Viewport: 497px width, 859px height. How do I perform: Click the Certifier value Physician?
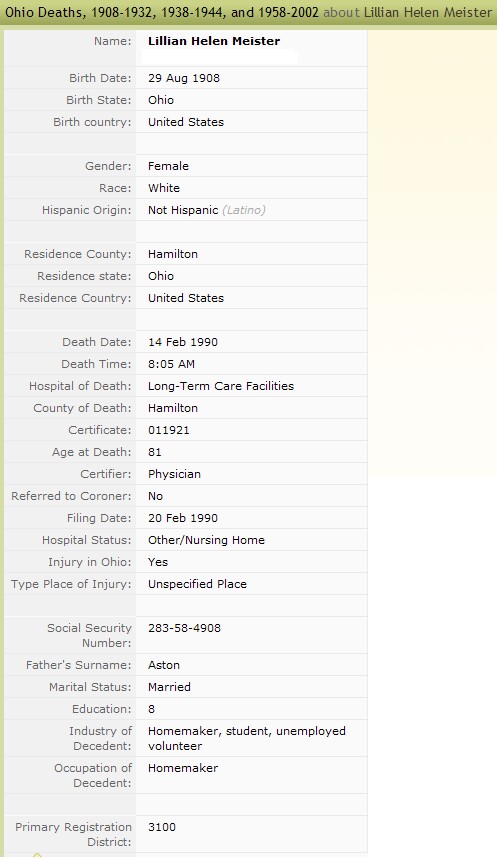tap(174, 474)
